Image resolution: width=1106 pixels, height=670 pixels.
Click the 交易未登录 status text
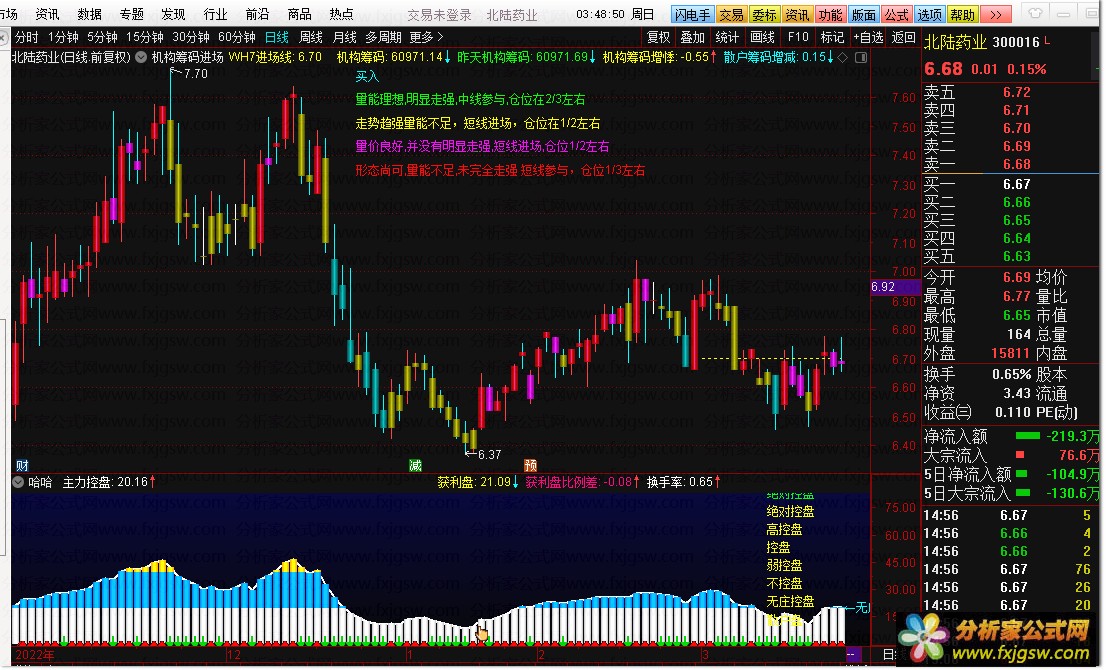click(x=439, y=15)
